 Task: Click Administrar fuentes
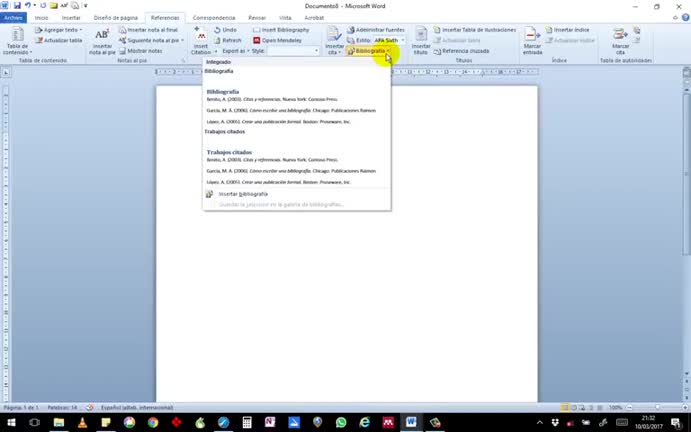pos(376,30)
